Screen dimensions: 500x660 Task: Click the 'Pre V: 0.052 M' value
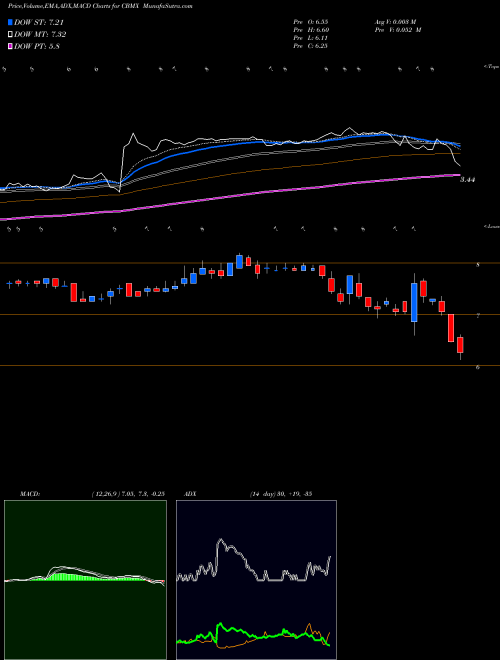(398, 30)
